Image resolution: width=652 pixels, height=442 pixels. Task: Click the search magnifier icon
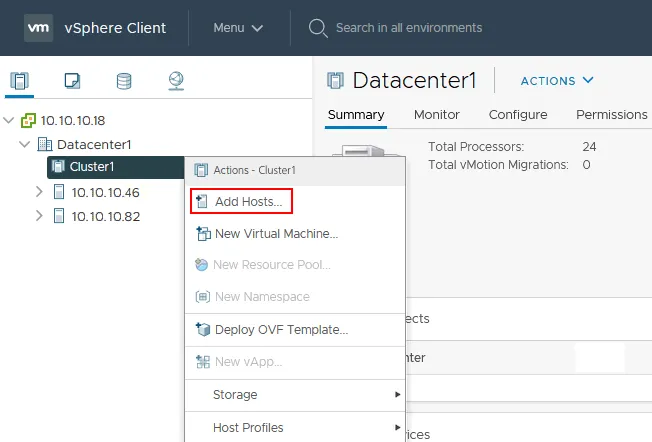click(x=318, y=27)
